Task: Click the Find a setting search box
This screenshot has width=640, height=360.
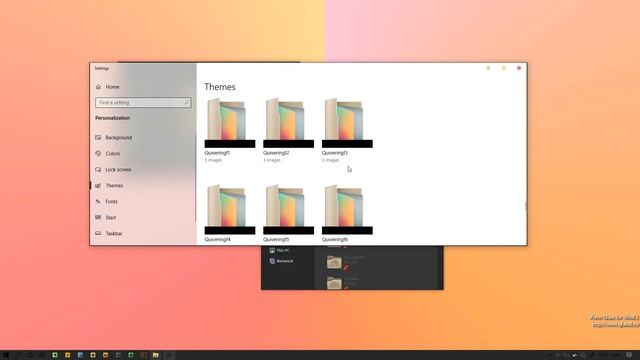Action: [143, 102]
